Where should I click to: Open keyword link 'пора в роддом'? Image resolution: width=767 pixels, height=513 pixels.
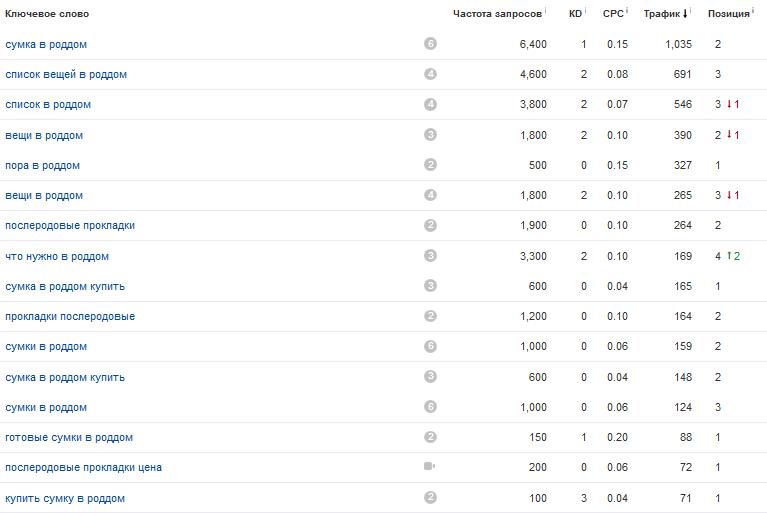point(43,166)
